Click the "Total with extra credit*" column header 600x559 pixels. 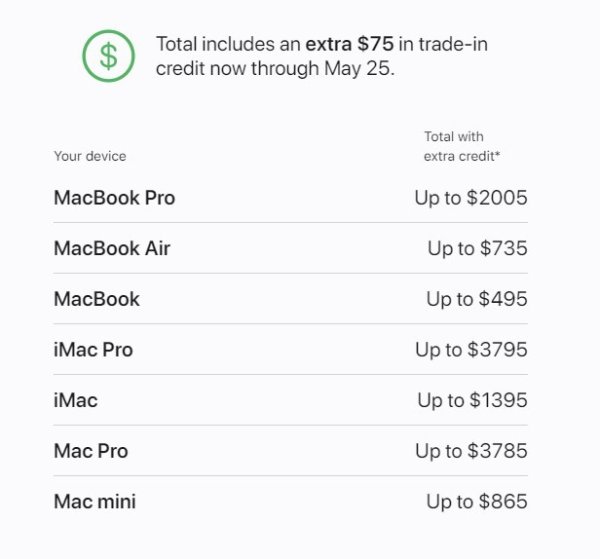461,146
